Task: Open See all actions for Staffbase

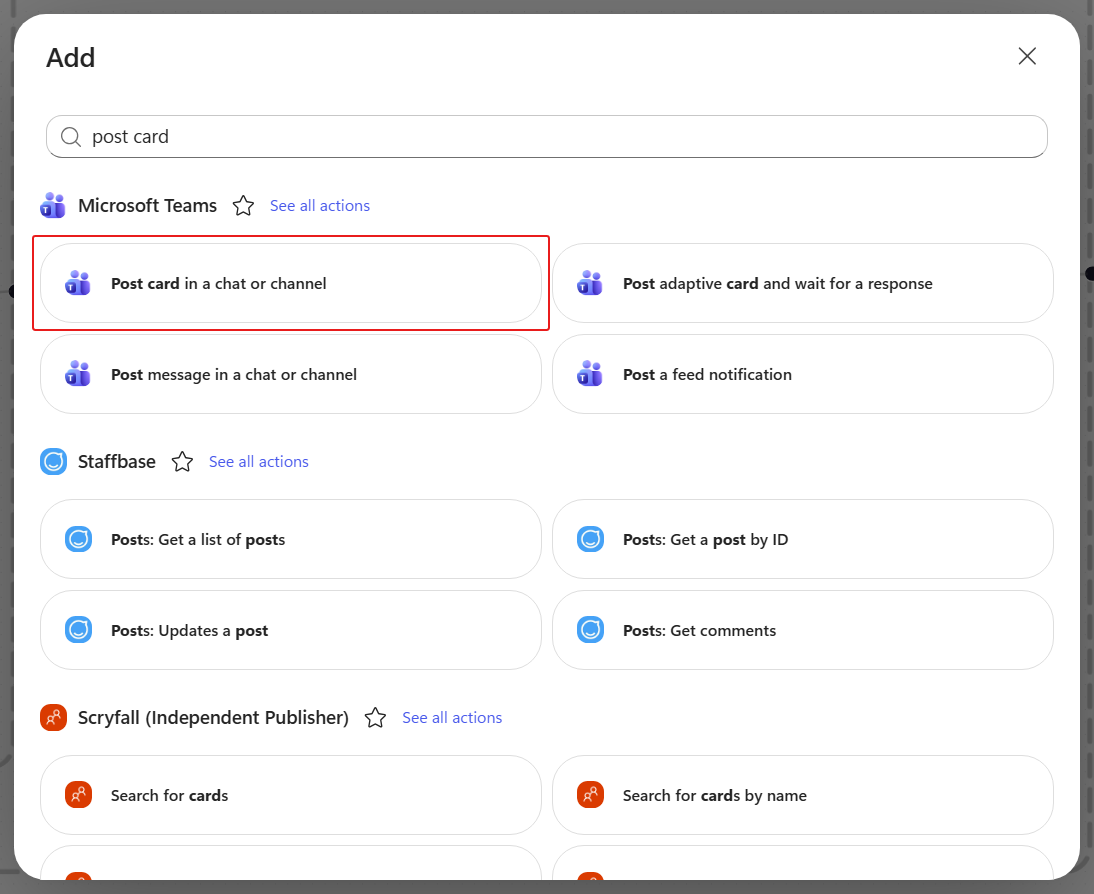Action: [x=258, y=462]
